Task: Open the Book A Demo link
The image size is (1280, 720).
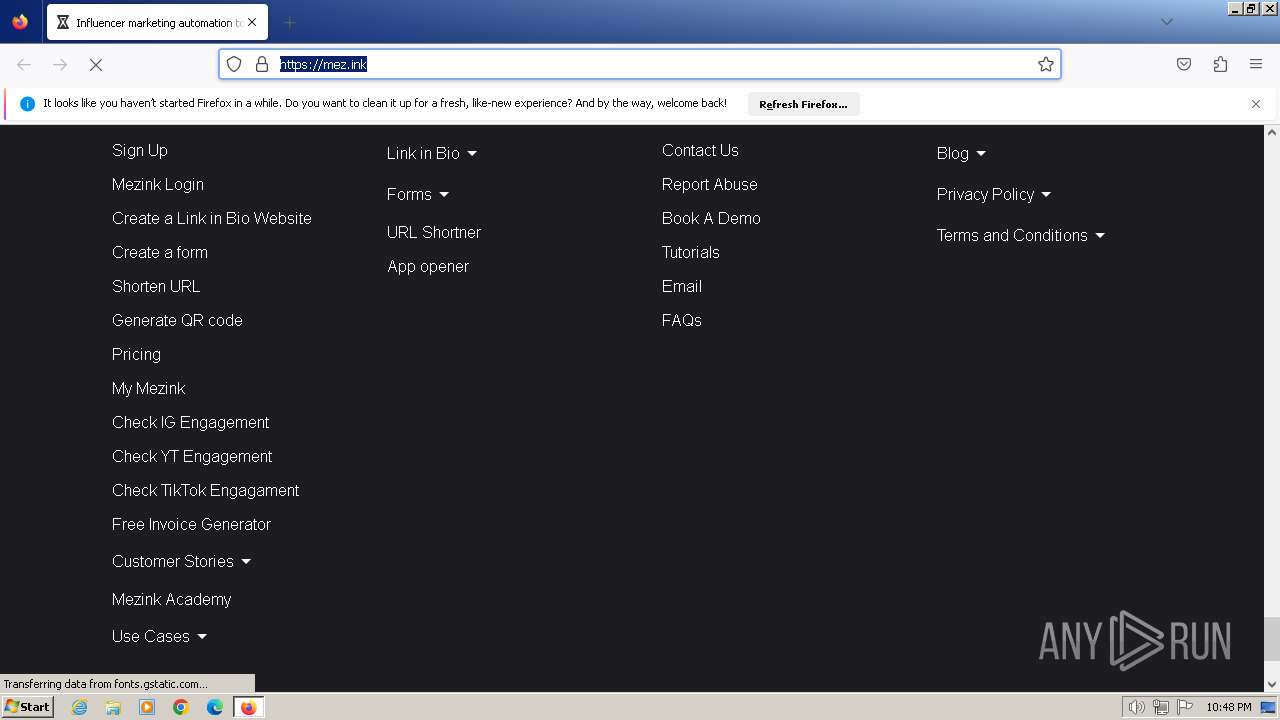Action: click(711, 218)
